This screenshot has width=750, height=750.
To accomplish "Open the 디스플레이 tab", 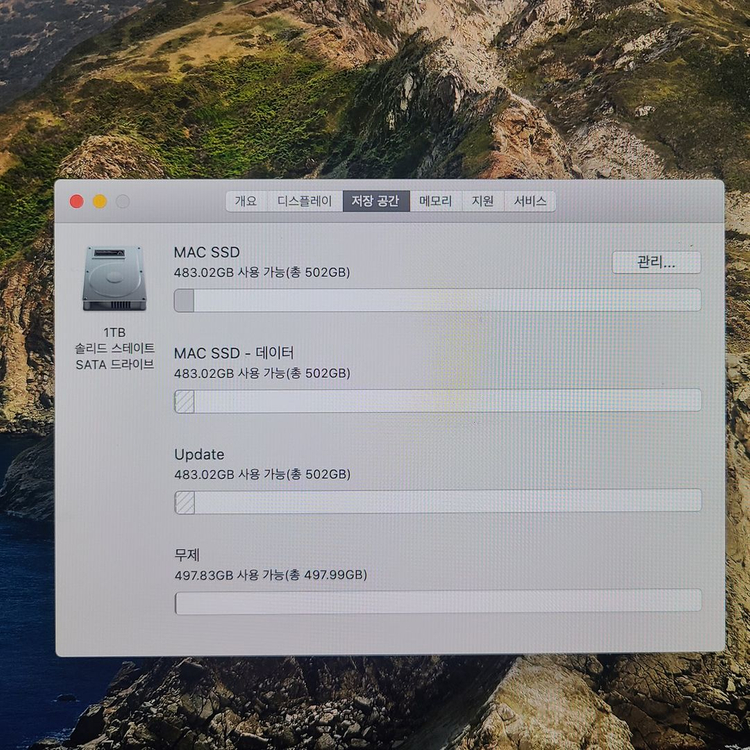I will [x=304, y=201].
